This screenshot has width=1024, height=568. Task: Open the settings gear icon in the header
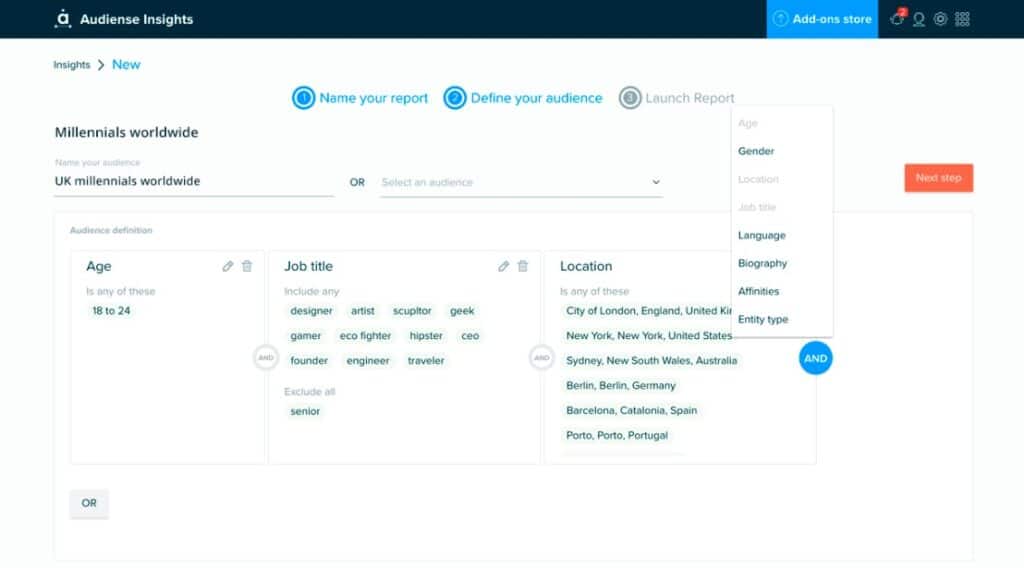(940, 19)
